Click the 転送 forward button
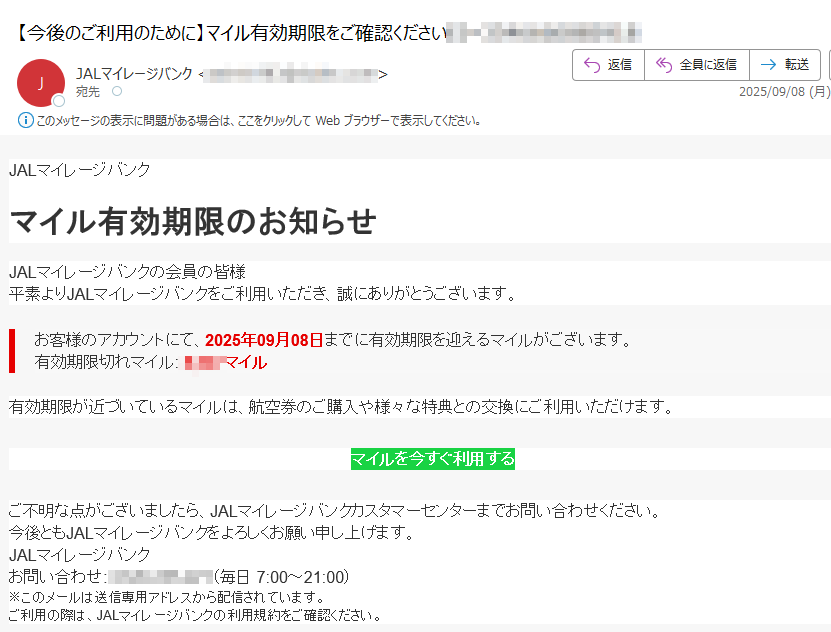This screenshot has width=831, height=632. (x=785, y=65)
